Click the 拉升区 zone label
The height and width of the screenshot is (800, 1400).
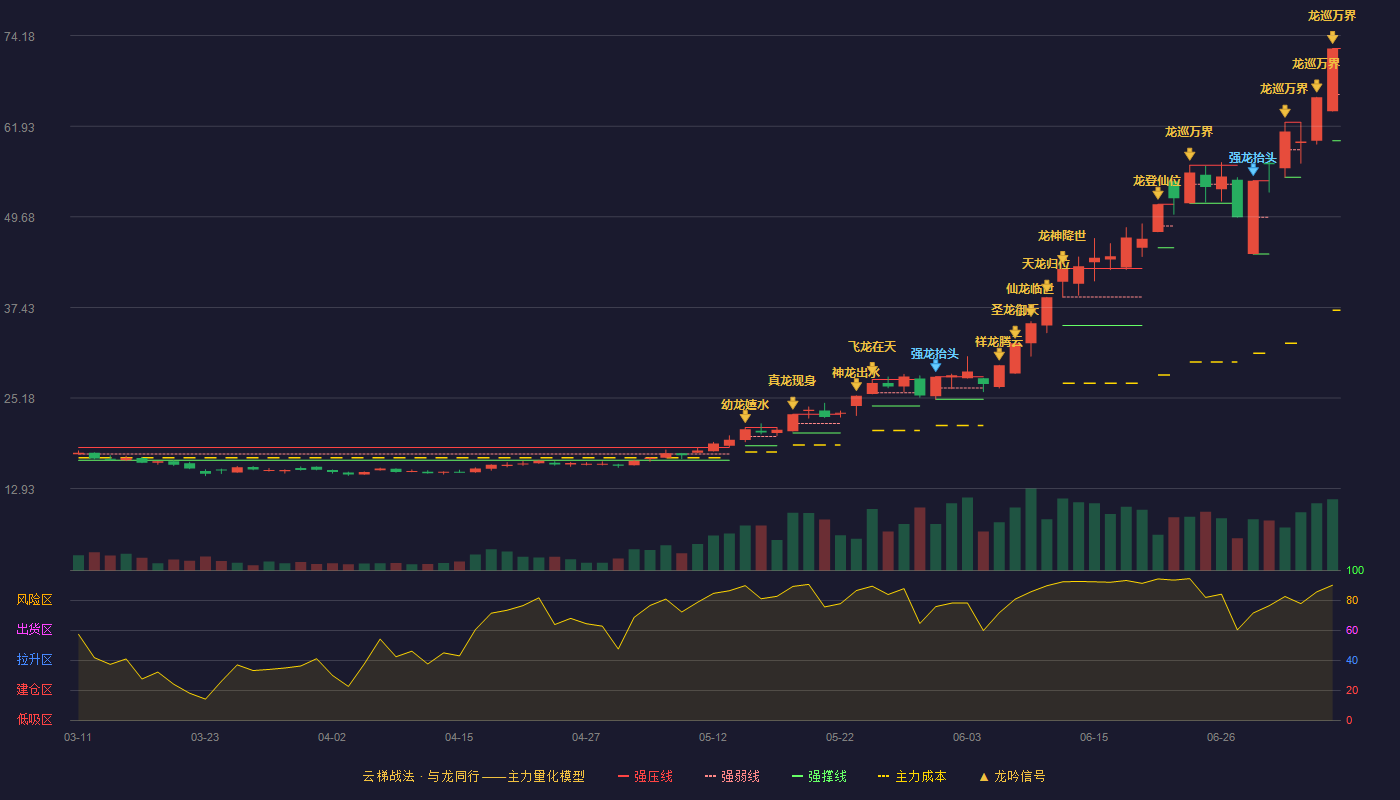(34, 660)
